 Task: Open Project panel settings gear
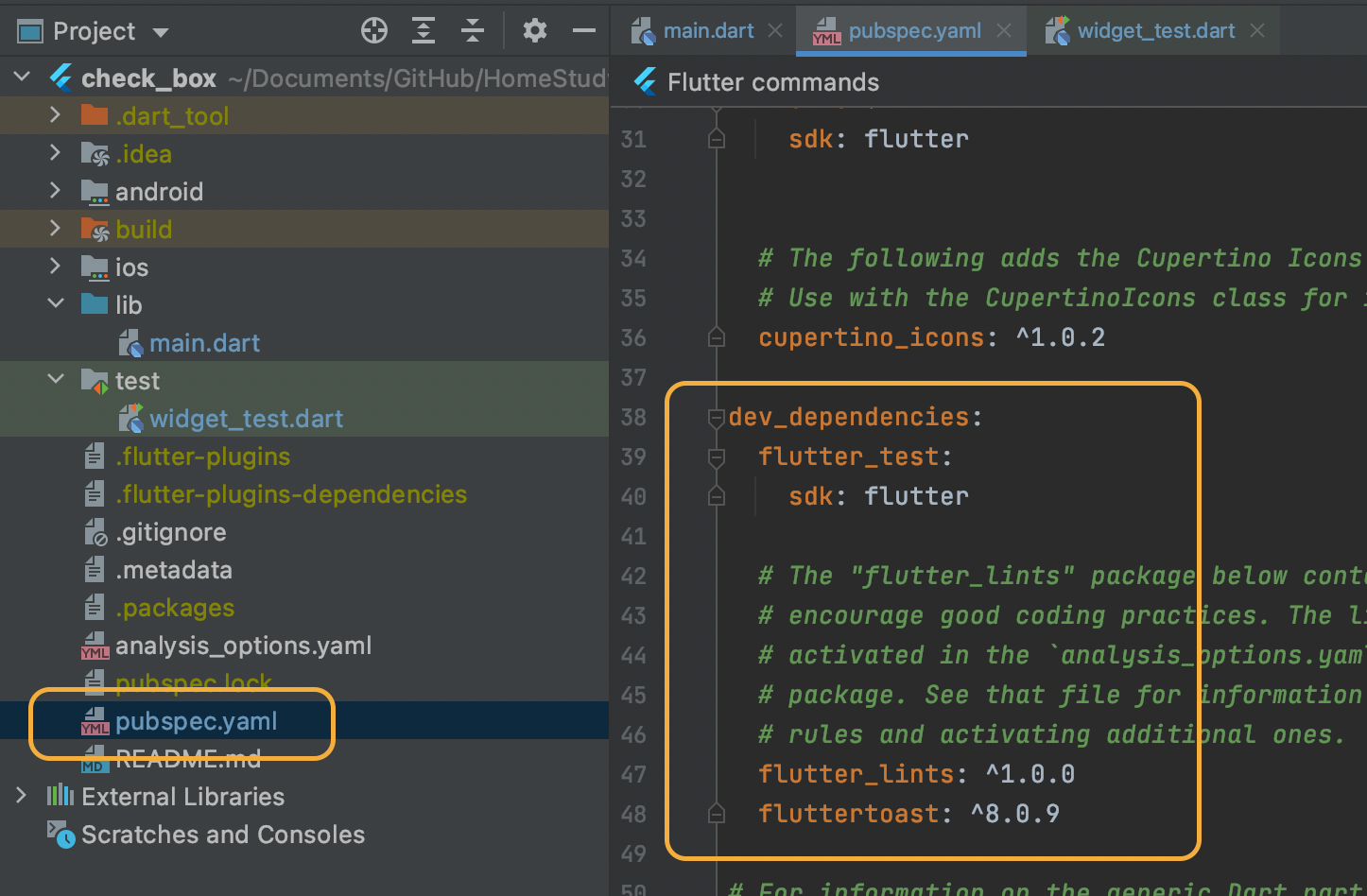pyautogui.click(x=535, y=31)
